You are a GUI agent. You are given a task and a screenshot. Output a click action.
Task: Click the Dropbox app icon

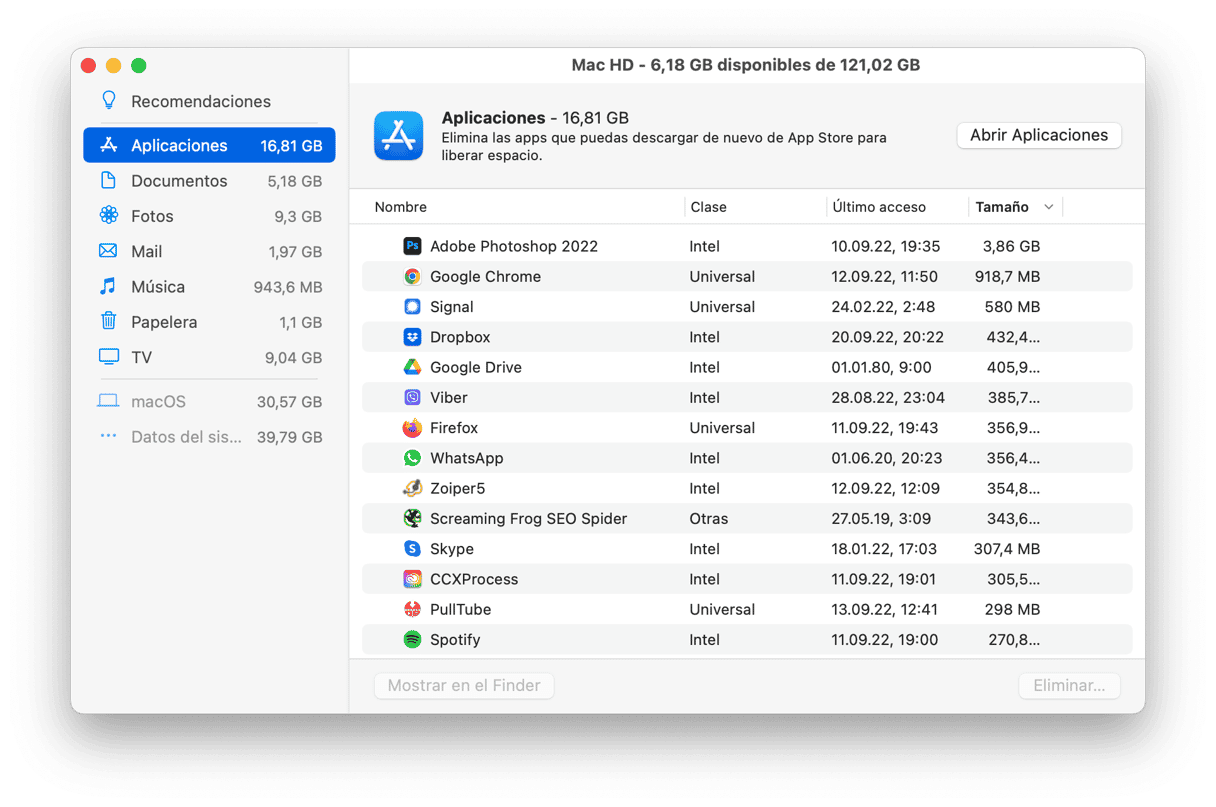click(x=412, y=337)
